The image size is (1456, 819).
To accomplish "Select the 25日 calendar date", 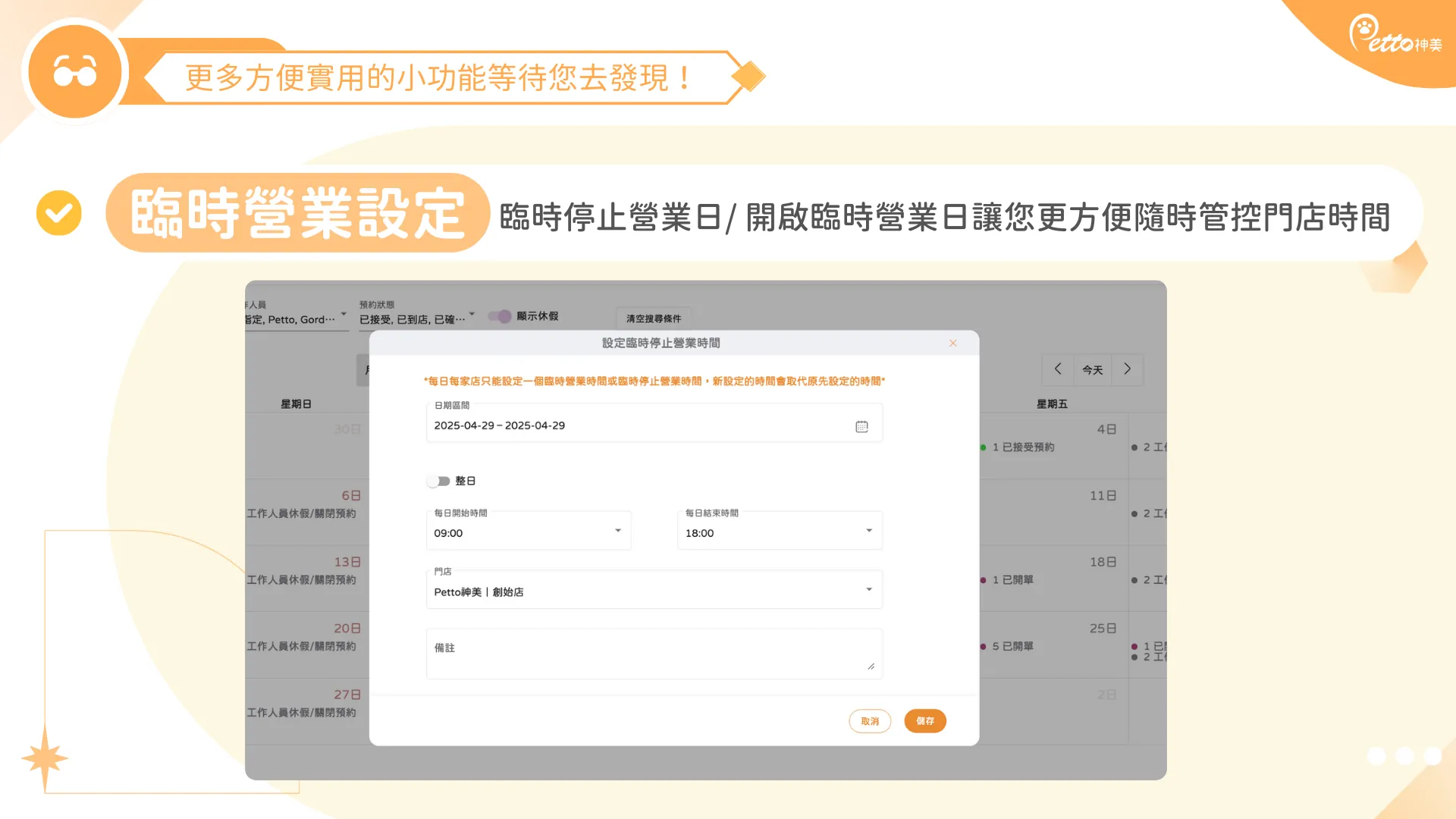I will tap(1103, 629).
